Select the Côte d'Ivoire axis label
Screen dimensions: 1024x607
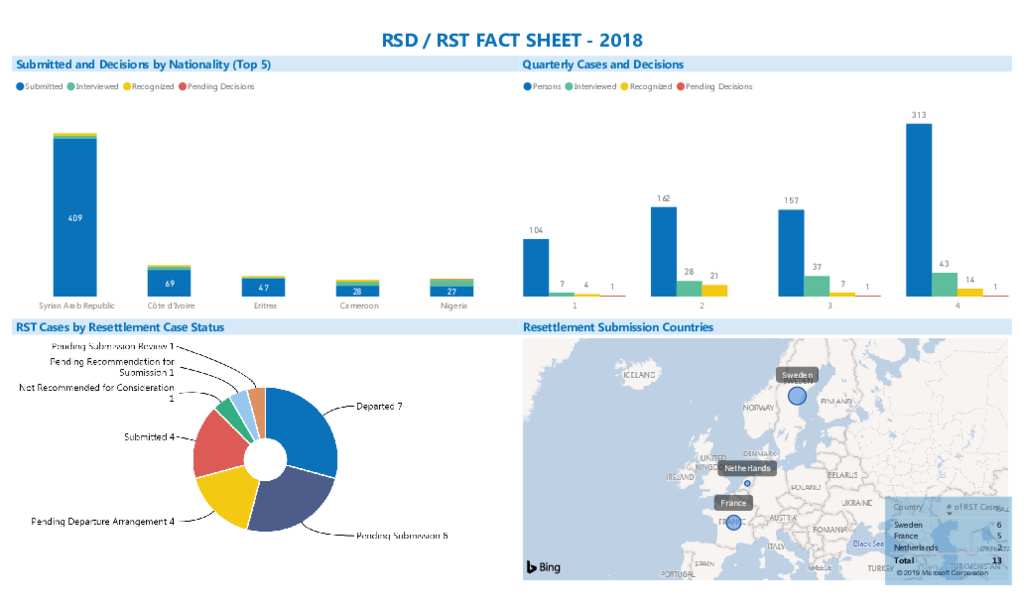[171, 305]
